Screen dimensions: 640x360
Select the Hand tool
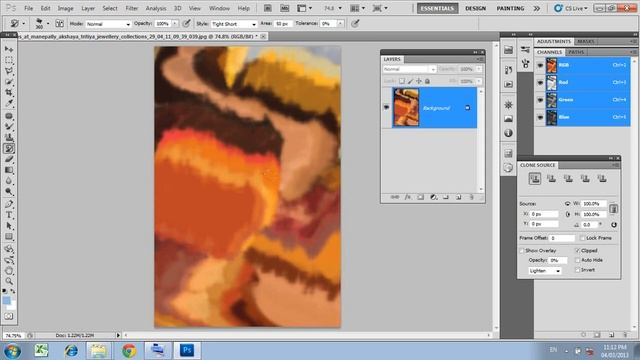point(9,271)
